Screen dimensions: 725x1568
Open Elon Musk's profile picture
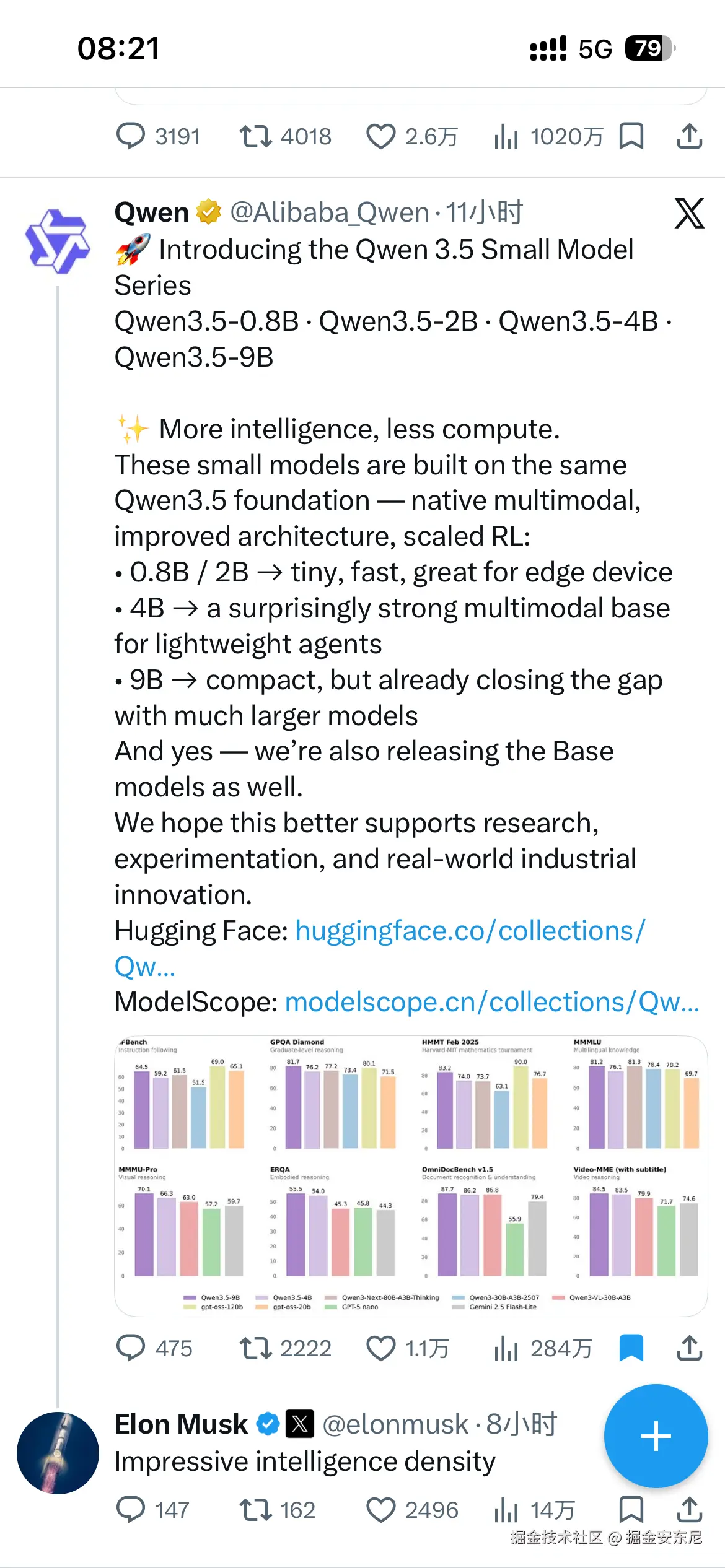coord(58,1453)
